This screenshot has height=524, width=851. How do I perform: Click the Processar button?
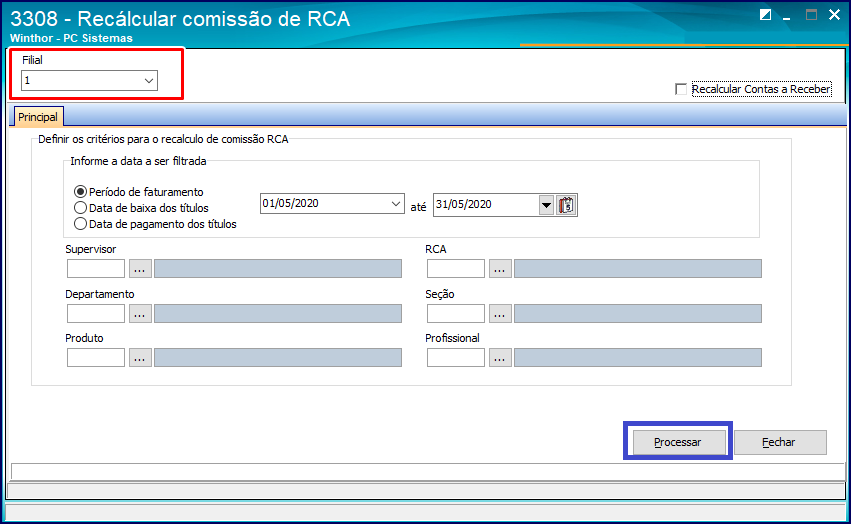[x=677, y=442]
